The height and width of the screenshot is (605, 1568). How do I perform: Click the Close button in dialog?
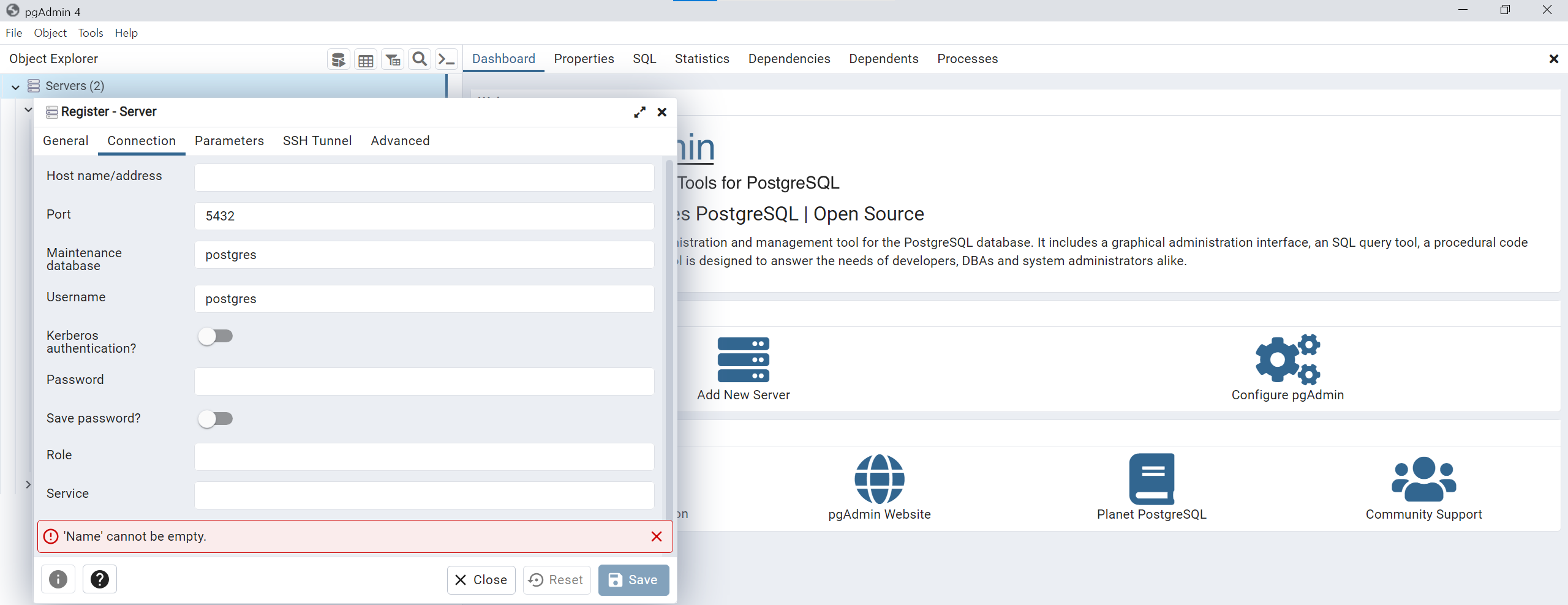pyautogui.click(x=481, y=580)
